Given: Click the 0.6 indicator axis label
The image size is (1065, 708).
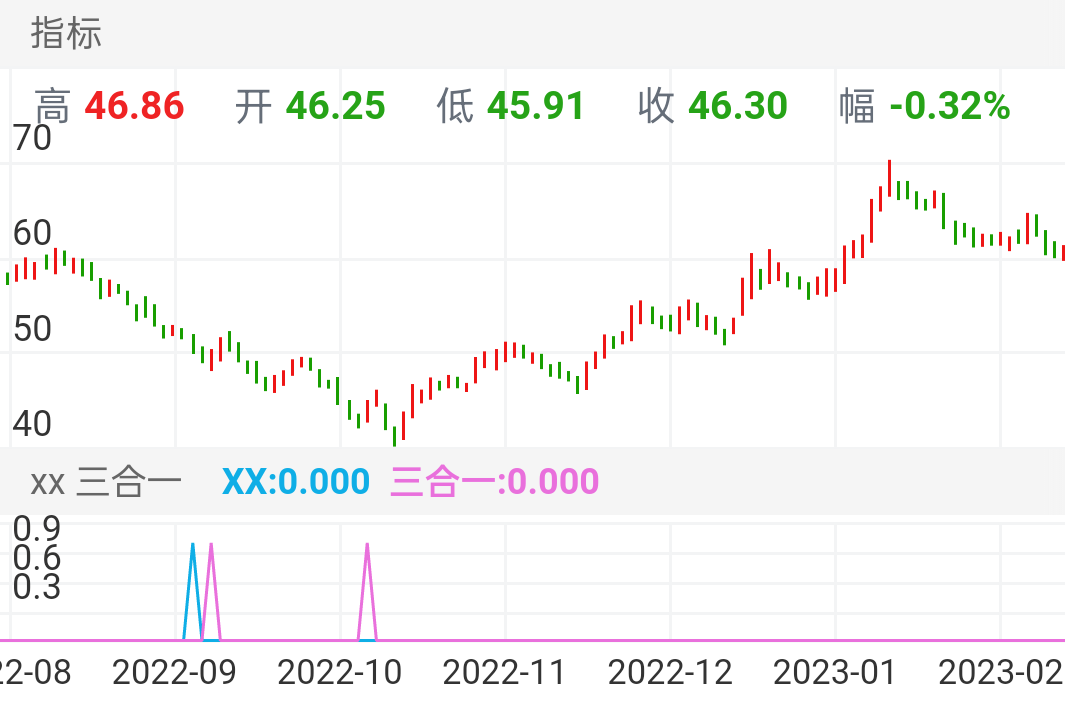Looking at the screenshot, I should [37, 559].
